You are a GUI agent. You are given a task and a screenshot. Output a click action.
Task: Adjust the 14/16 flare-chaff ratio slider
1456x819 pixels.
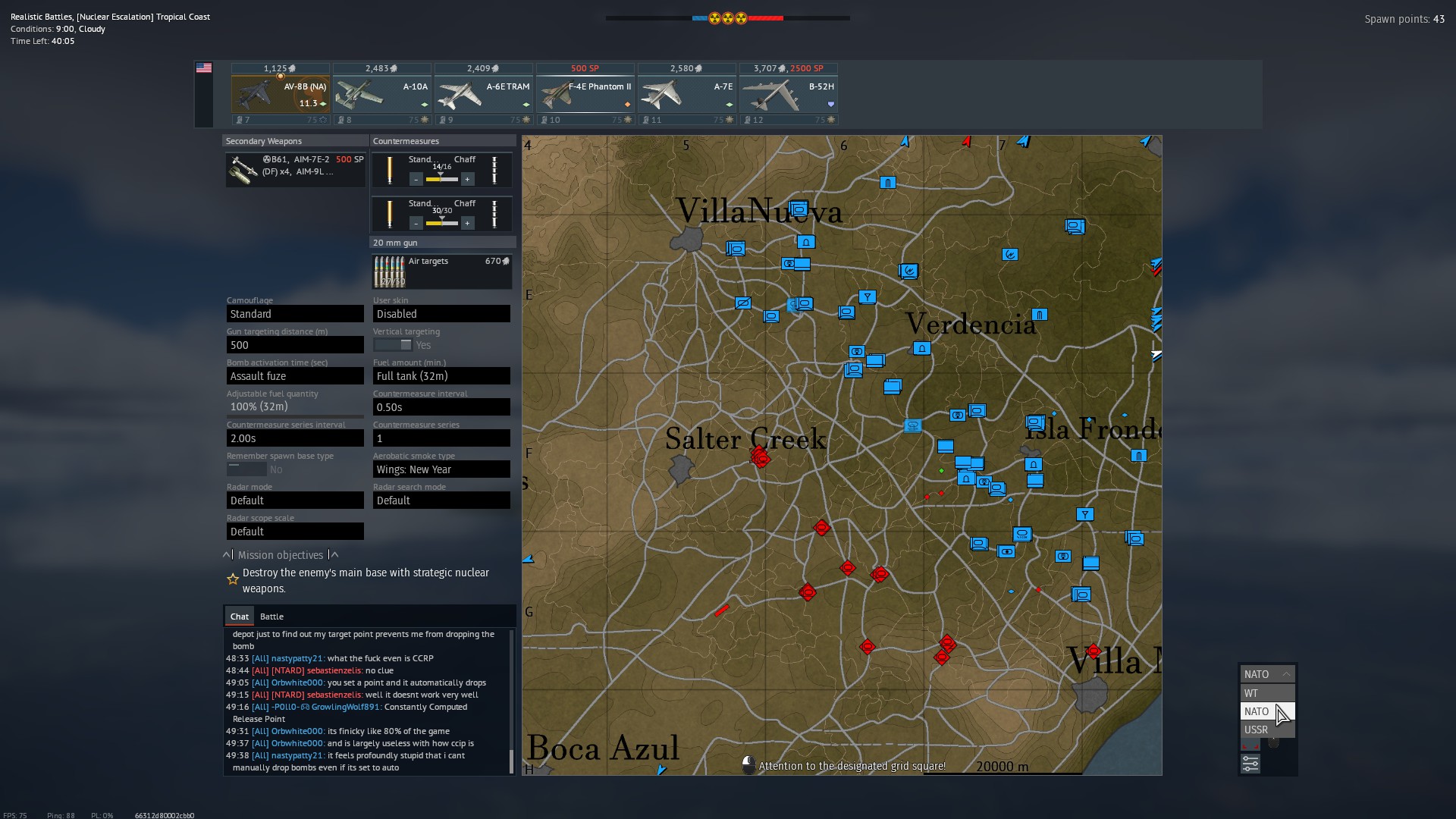tap(441, 179)
